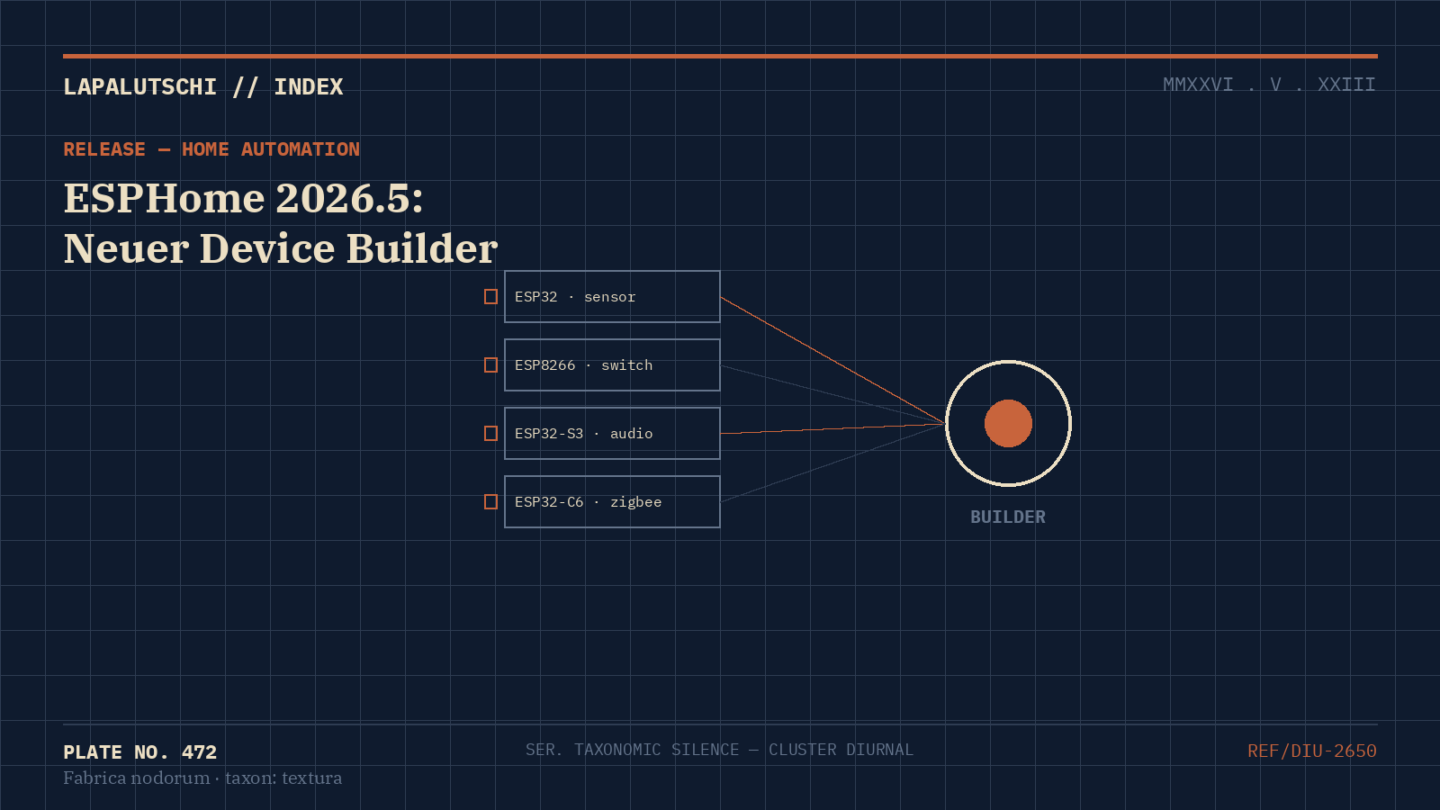Click the 'REF/DIU-2650' reference code
Image resolution: width=1440 pixels, height=810 pixels.
tap(1312, 751)
